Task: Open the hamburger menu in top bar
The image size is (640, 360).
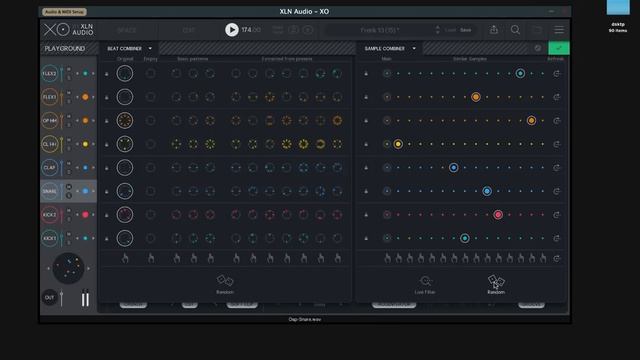Action: 559,30
